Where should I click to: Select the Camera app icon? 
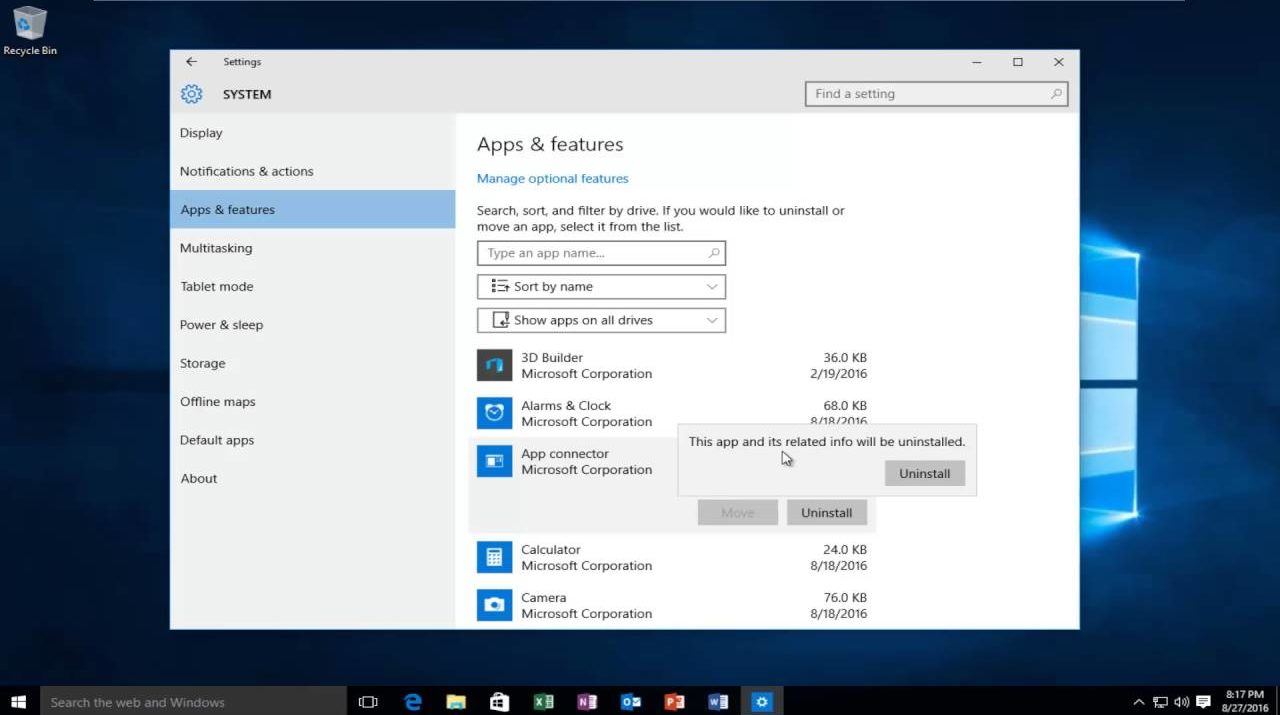494,605
